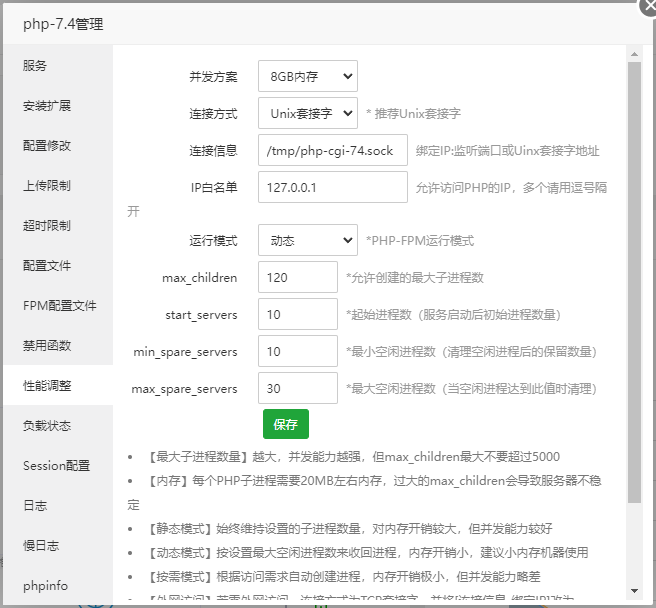656x608 pixels.
Task: Click the vertical scrollbar of the panel
Action: point(634,280)
